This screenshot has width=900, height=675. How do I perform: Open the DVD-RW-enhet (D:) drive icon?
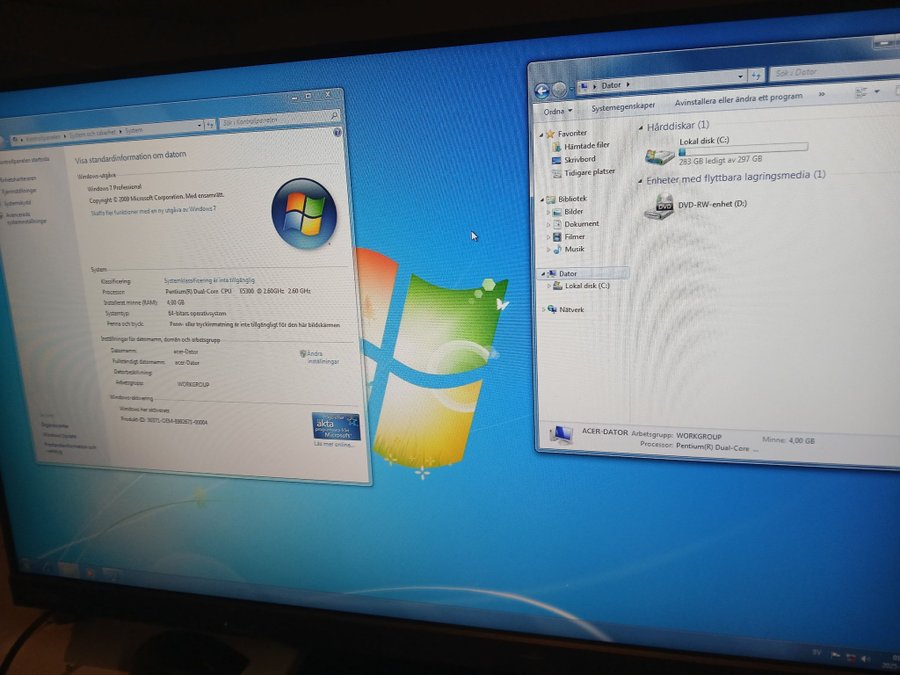659,206
